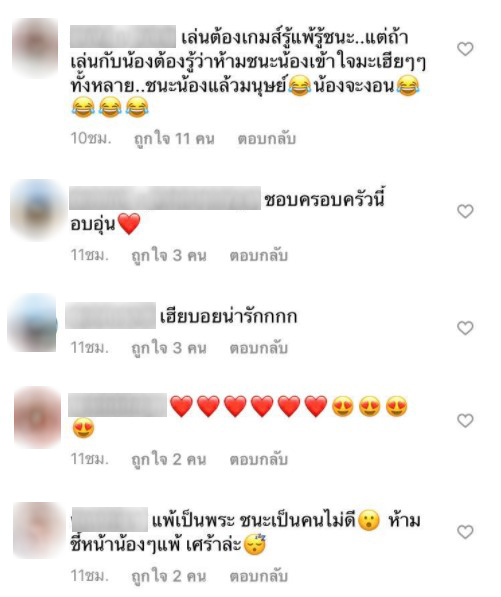View 2 likes on heart emojis comment
The height and width of the screenshot is (597, 501).
click(x=169, y=460)
